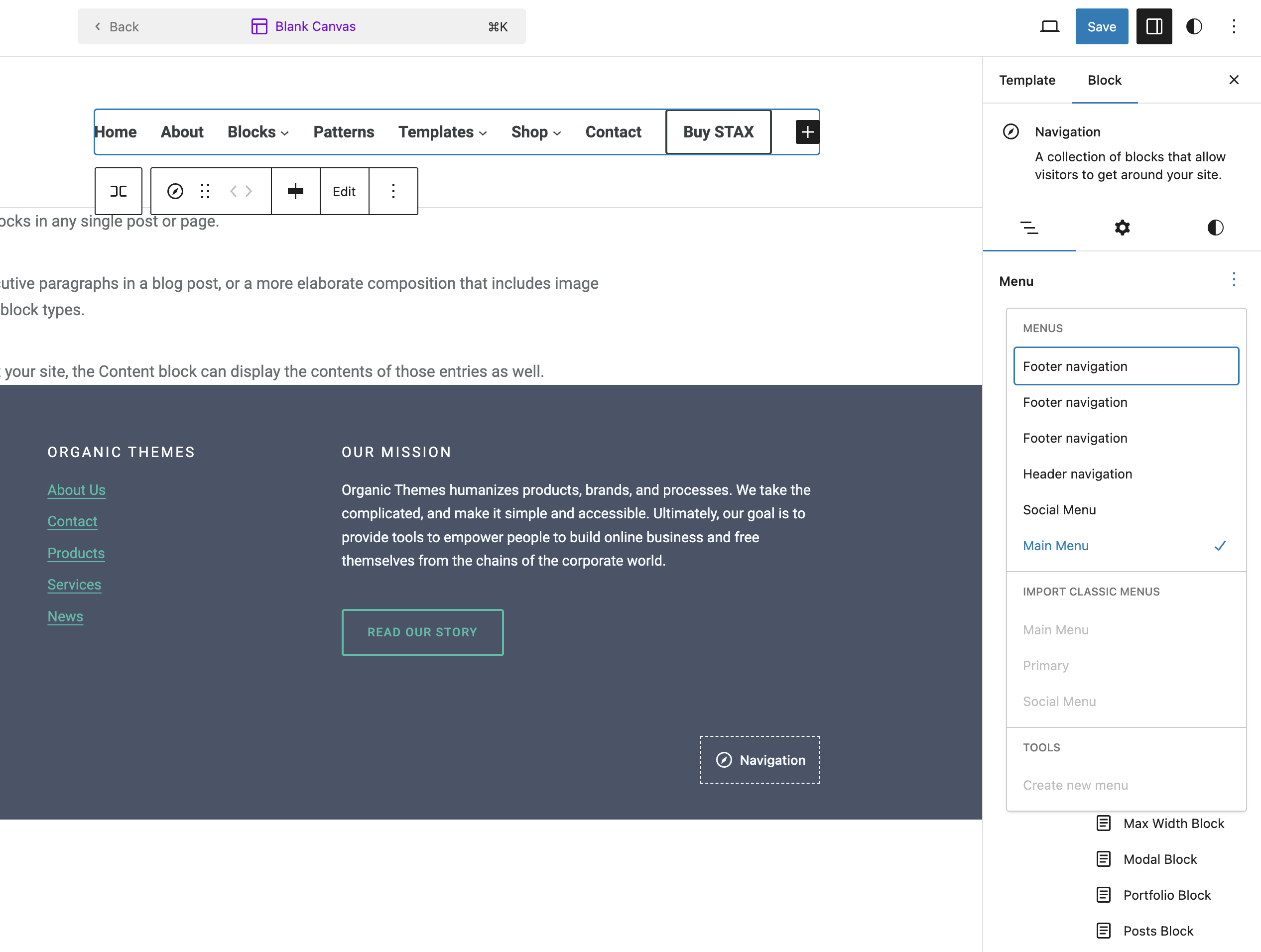
Task: Go Back using the chevron button
Action: [117, 26]
